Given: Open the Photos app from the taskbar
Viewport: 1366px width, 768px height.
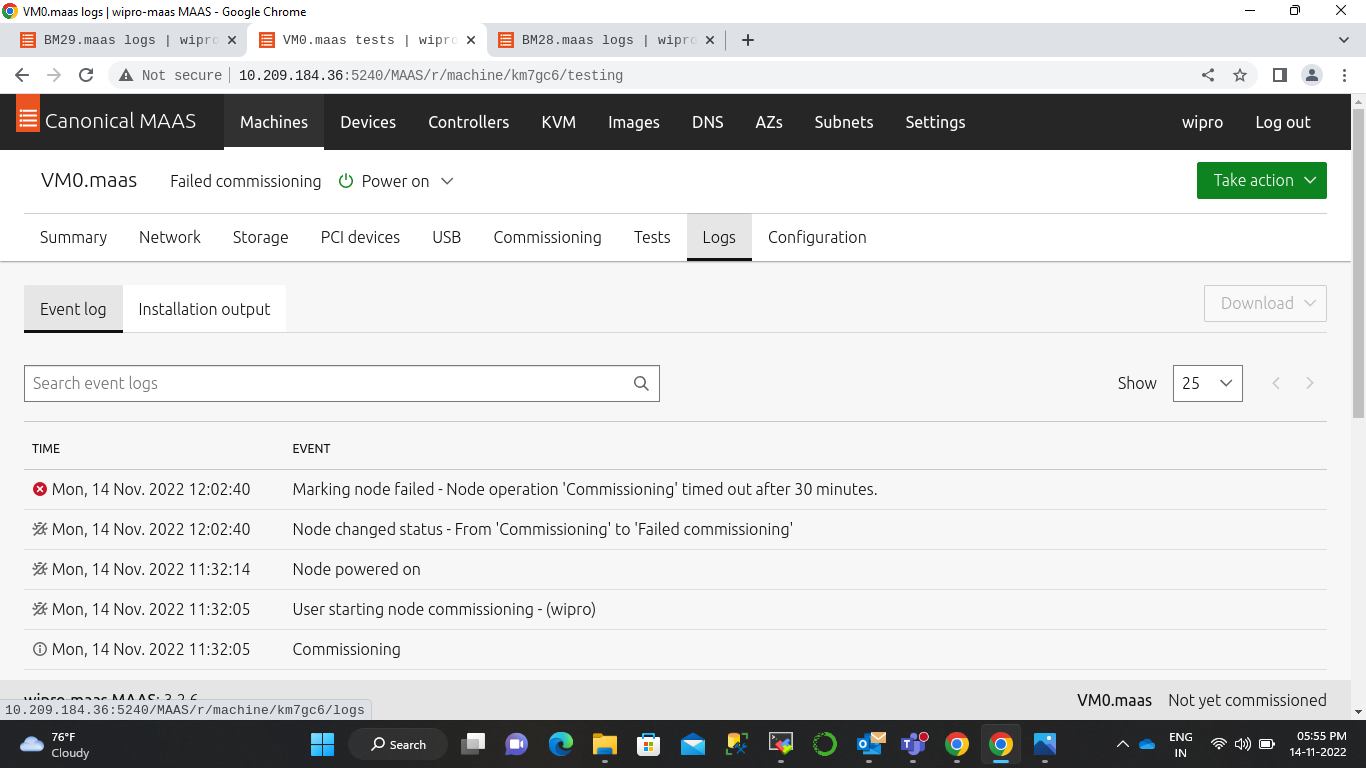Looking at the screenshot, I should [1045, 744].
